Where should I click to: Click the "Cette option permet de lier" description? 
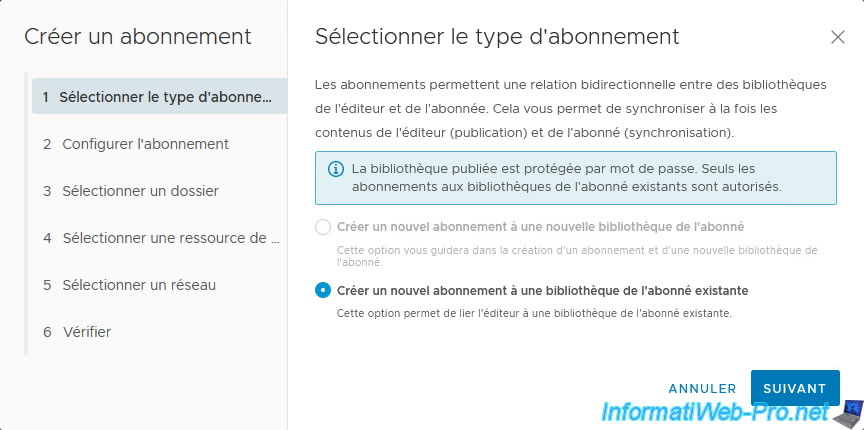pos(535,313)
